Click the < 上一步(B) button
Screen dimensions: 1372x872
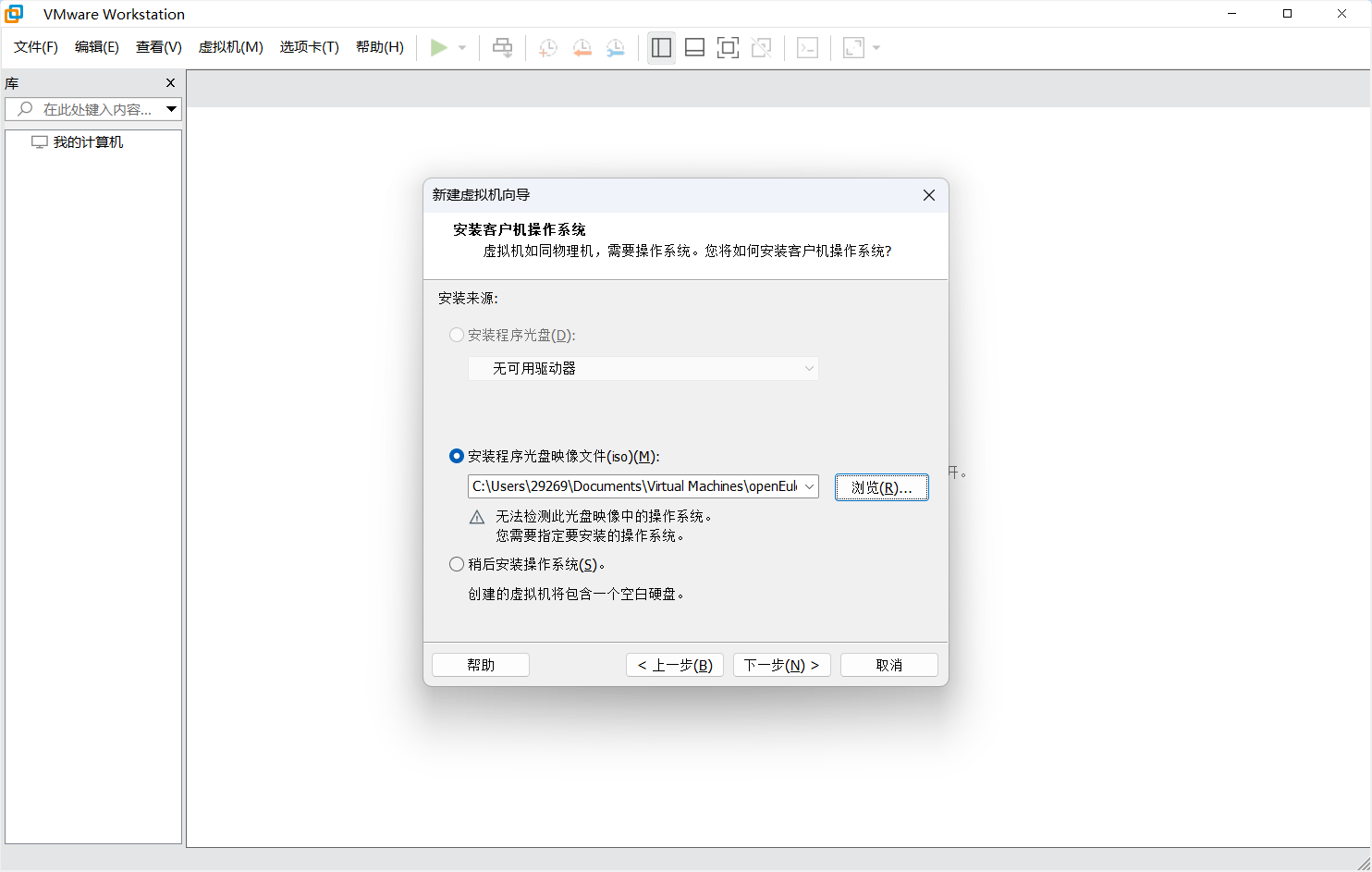(x=675, y=665)
